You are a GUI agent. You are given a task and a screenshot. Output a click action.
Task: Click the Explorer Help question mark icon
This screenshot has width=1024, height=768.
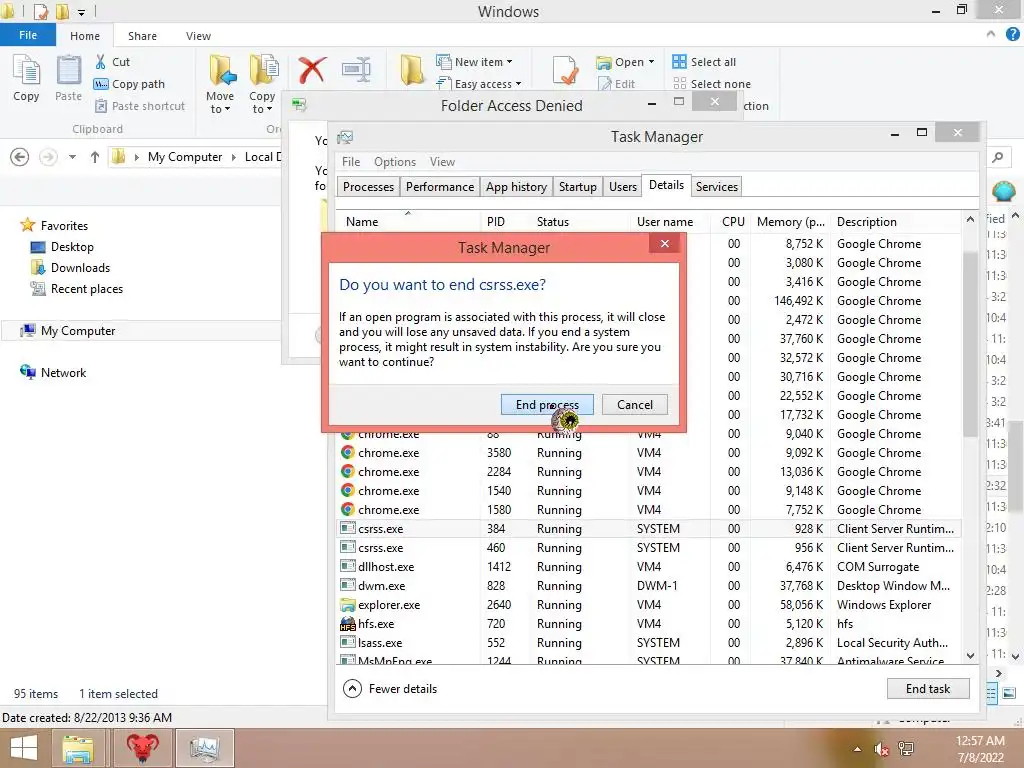coord(1012,35)
